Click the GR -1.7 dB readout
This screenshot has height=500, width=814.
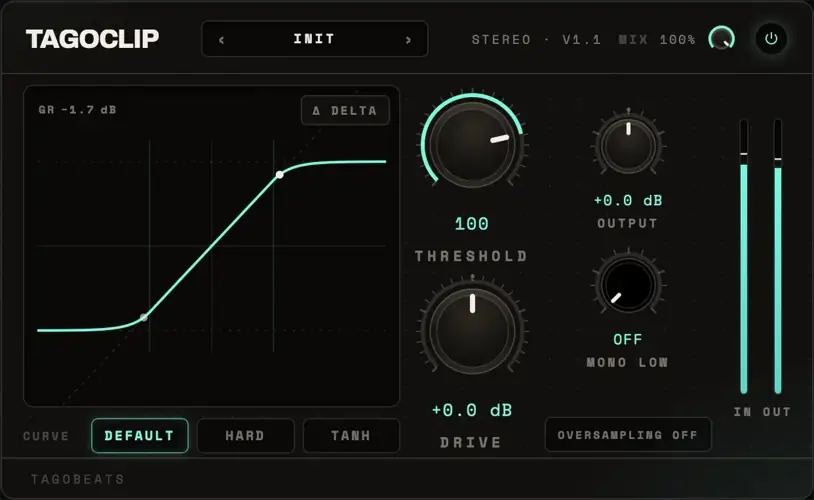[x=77, y=110]
